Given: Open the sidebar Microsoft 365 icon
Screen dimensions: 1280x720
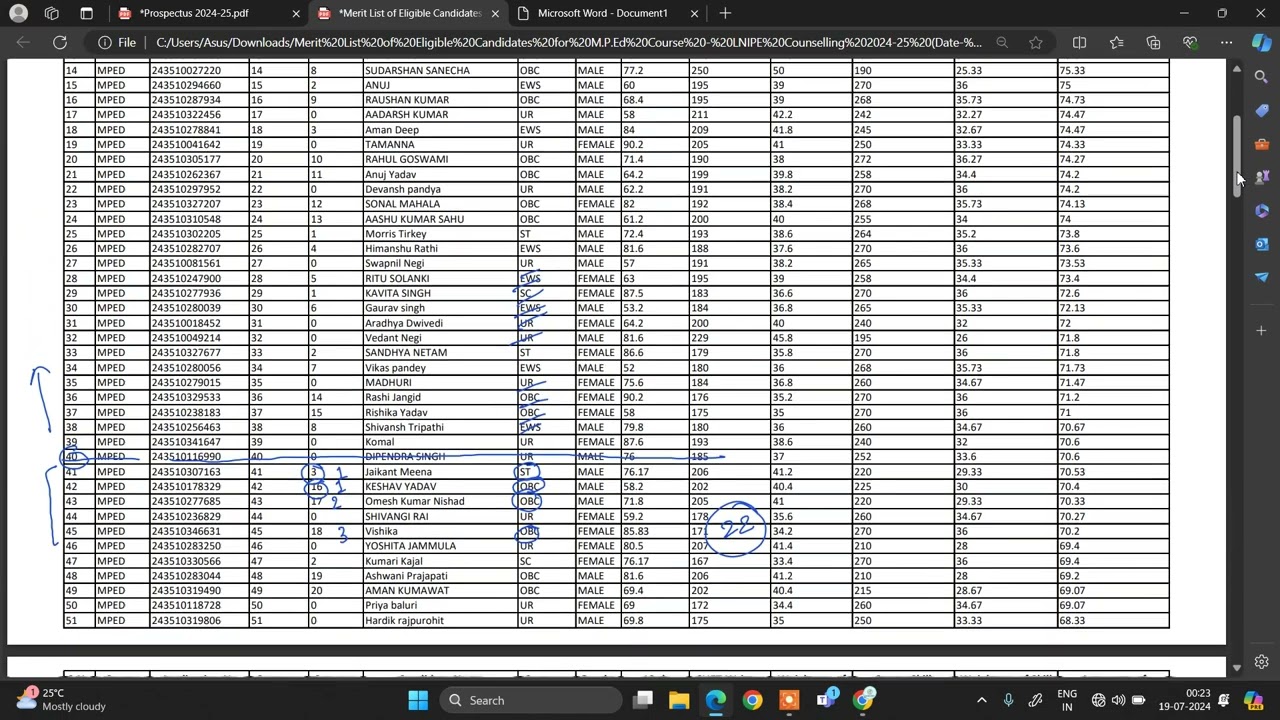Looking at the screenshot, I should pos(1261,210).
